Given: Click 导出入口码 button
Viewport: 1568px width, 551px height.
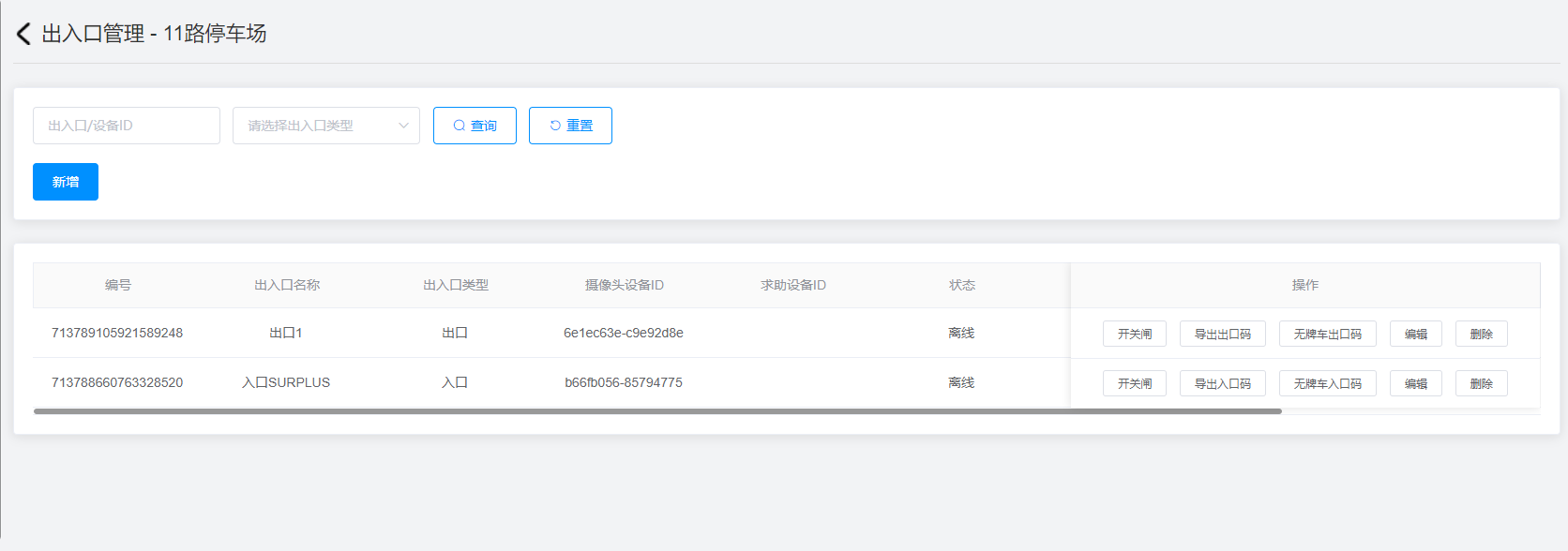Looking at the screenshot, I should coord(1222,383).
